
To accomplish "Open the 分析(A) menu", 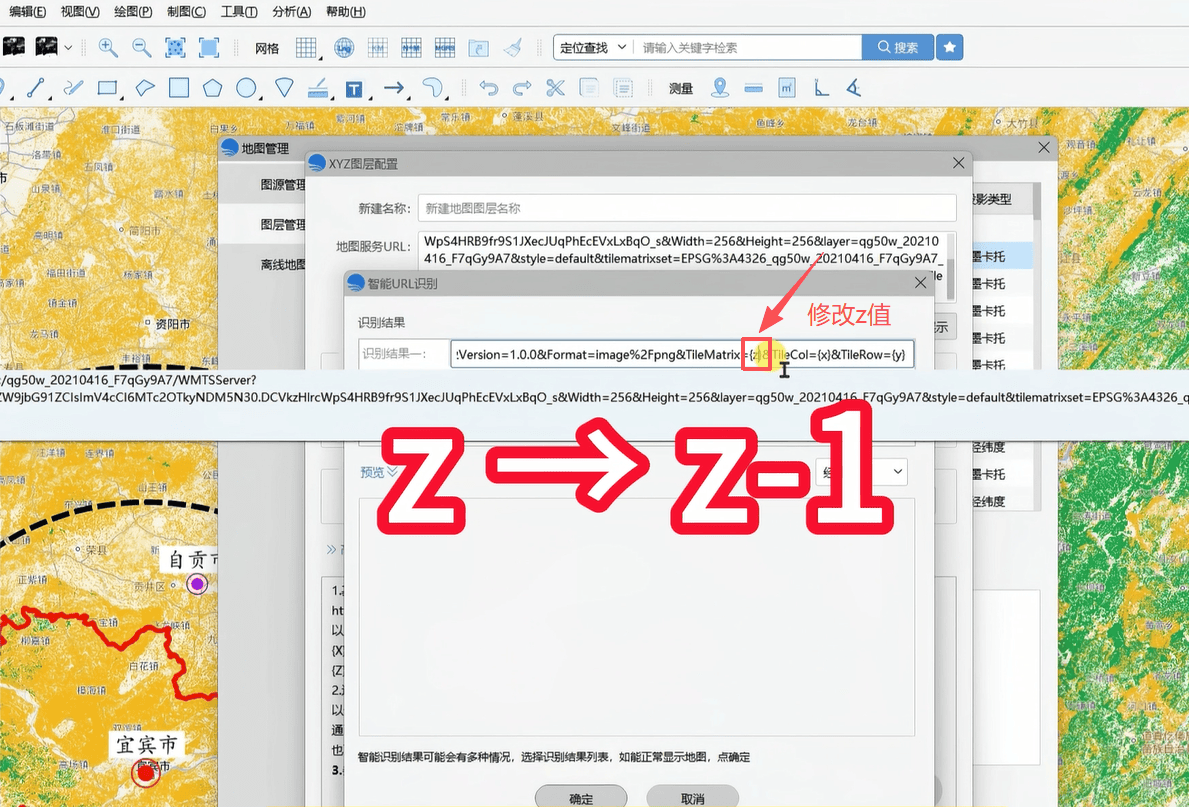I will pyautogui.click(x=291, y=11).
